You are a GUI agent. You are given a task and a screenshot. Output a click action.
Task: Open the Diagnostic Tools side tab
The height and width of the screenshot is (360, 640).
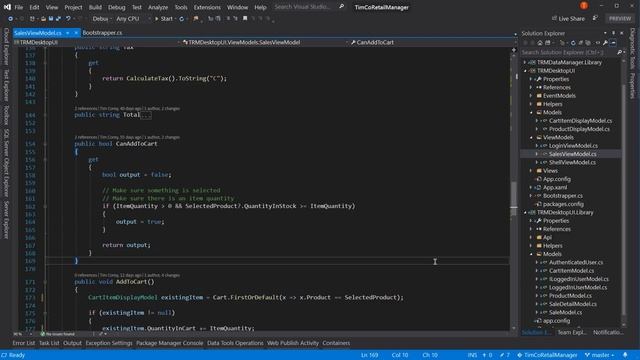pos(632,49)
